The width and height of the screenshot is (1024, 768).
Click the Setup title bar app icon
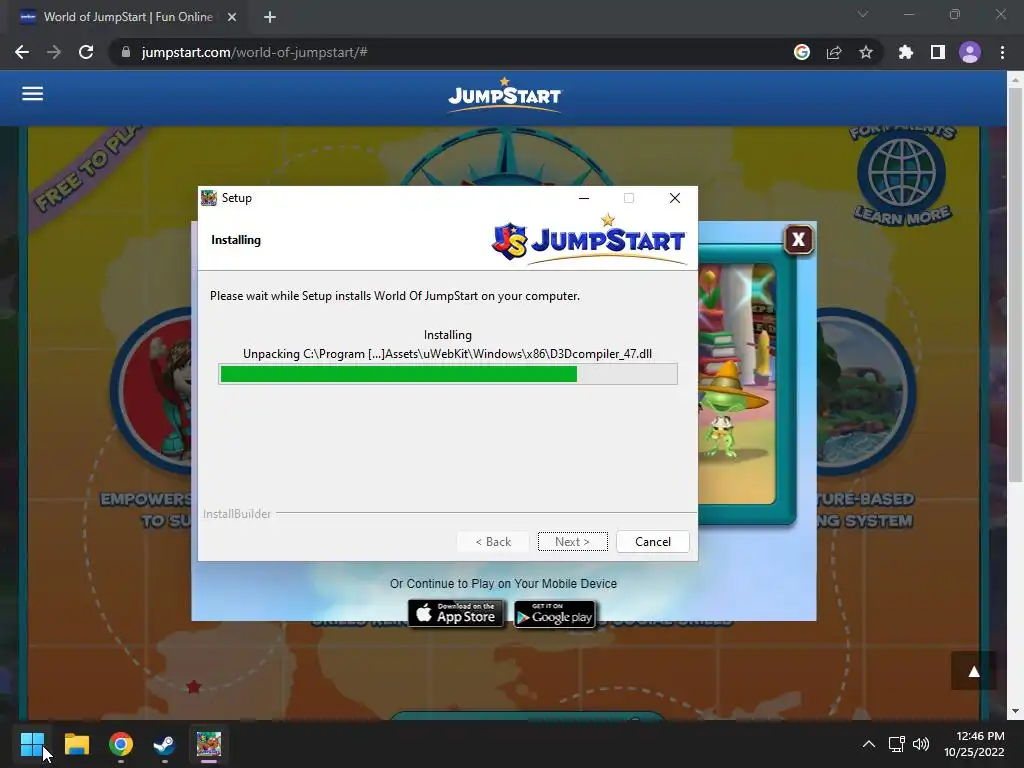(x=209, y=198)
